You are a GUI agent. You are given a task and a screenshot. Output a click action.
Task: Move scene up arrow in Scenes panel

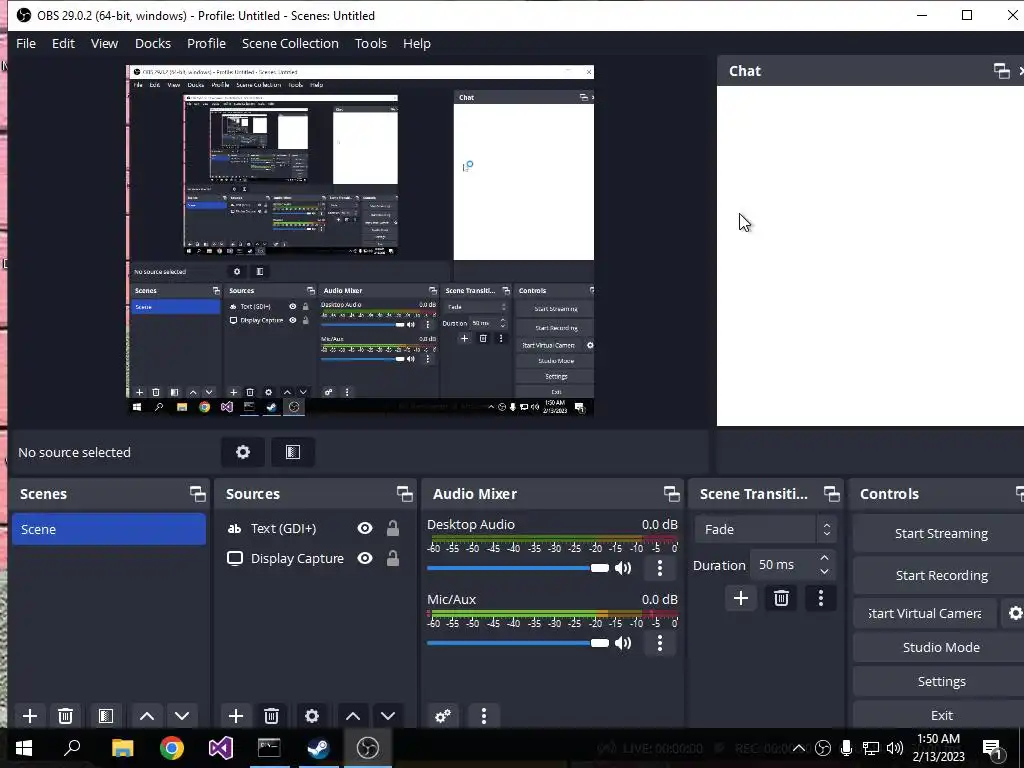[x=147, y=716]
